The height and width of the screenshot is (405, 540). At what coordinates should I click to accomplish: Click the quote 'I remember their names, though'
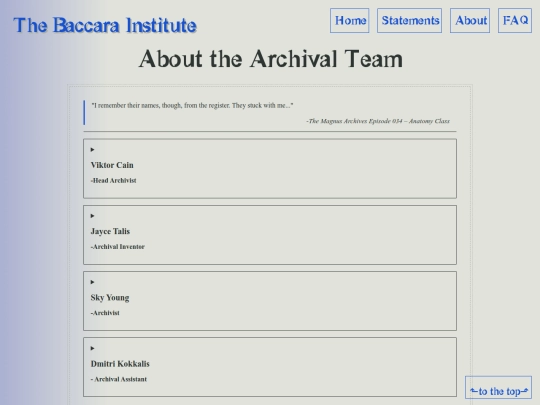(192, 105)
